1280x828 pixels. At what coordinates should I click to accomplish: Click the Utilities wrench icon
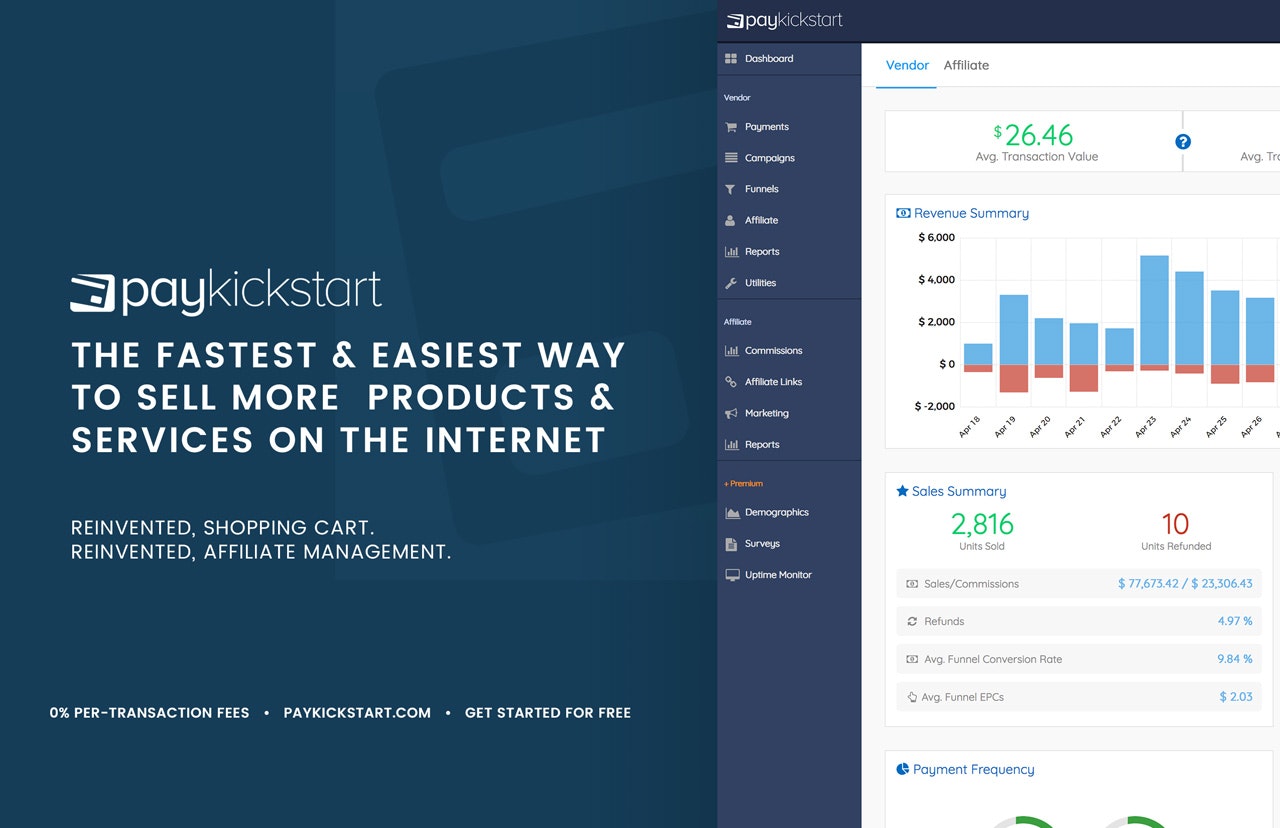(732, 283)
